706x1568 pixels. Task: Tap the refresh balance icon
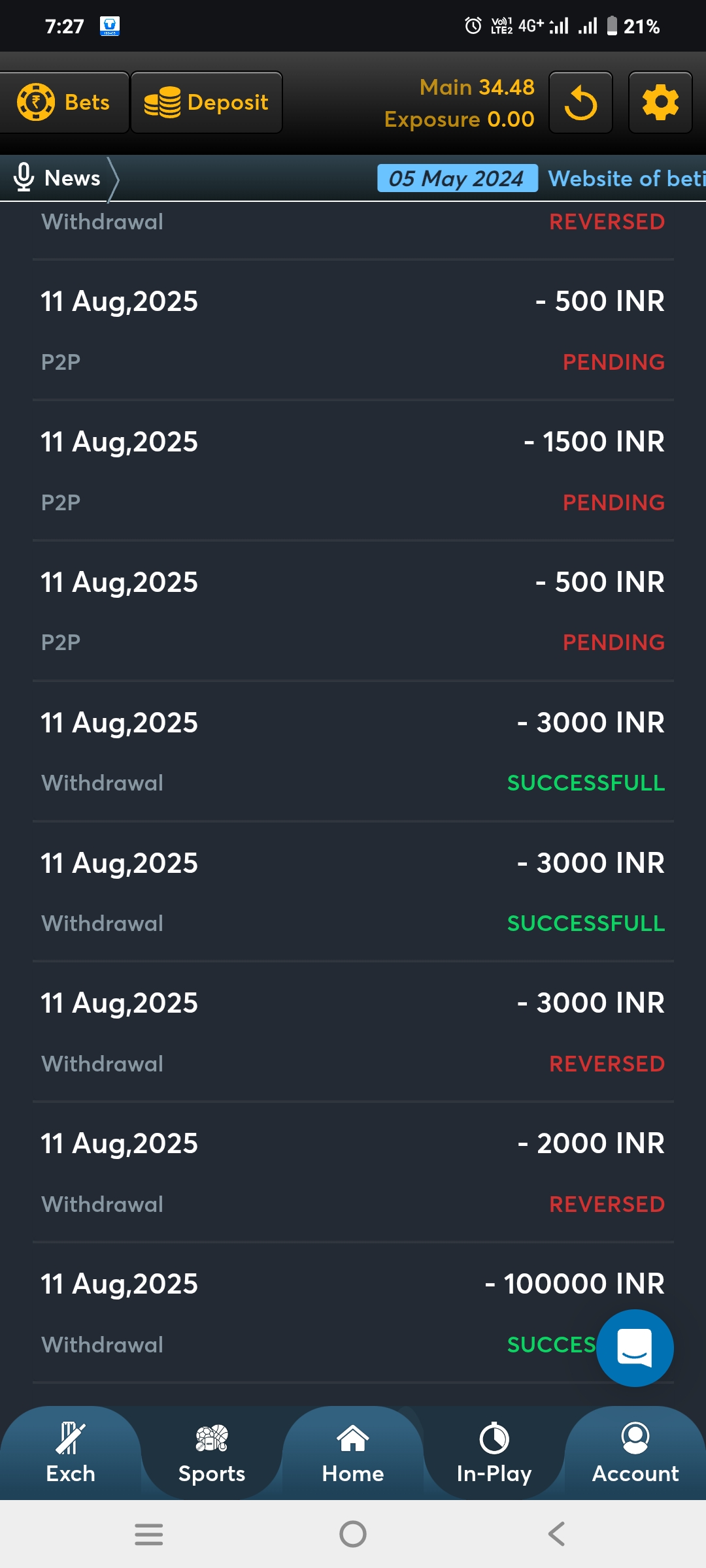[580, 103]
